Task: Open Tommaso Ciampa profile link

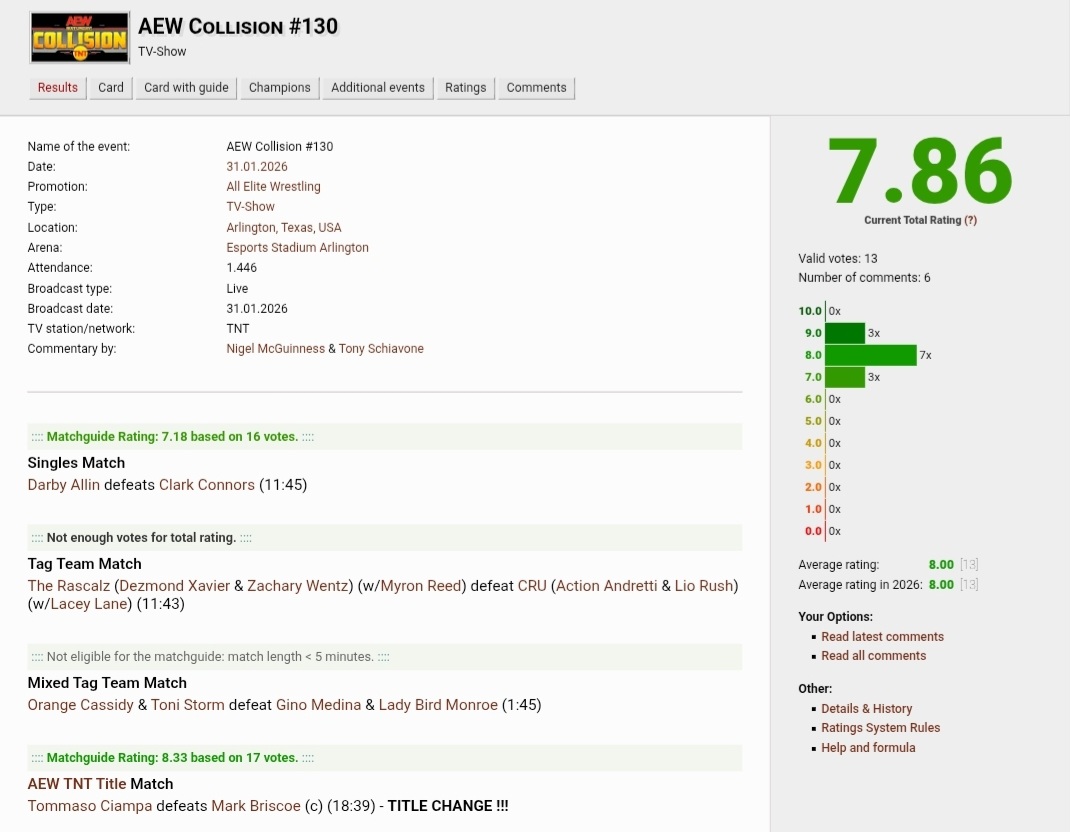Action: [89, 806]
